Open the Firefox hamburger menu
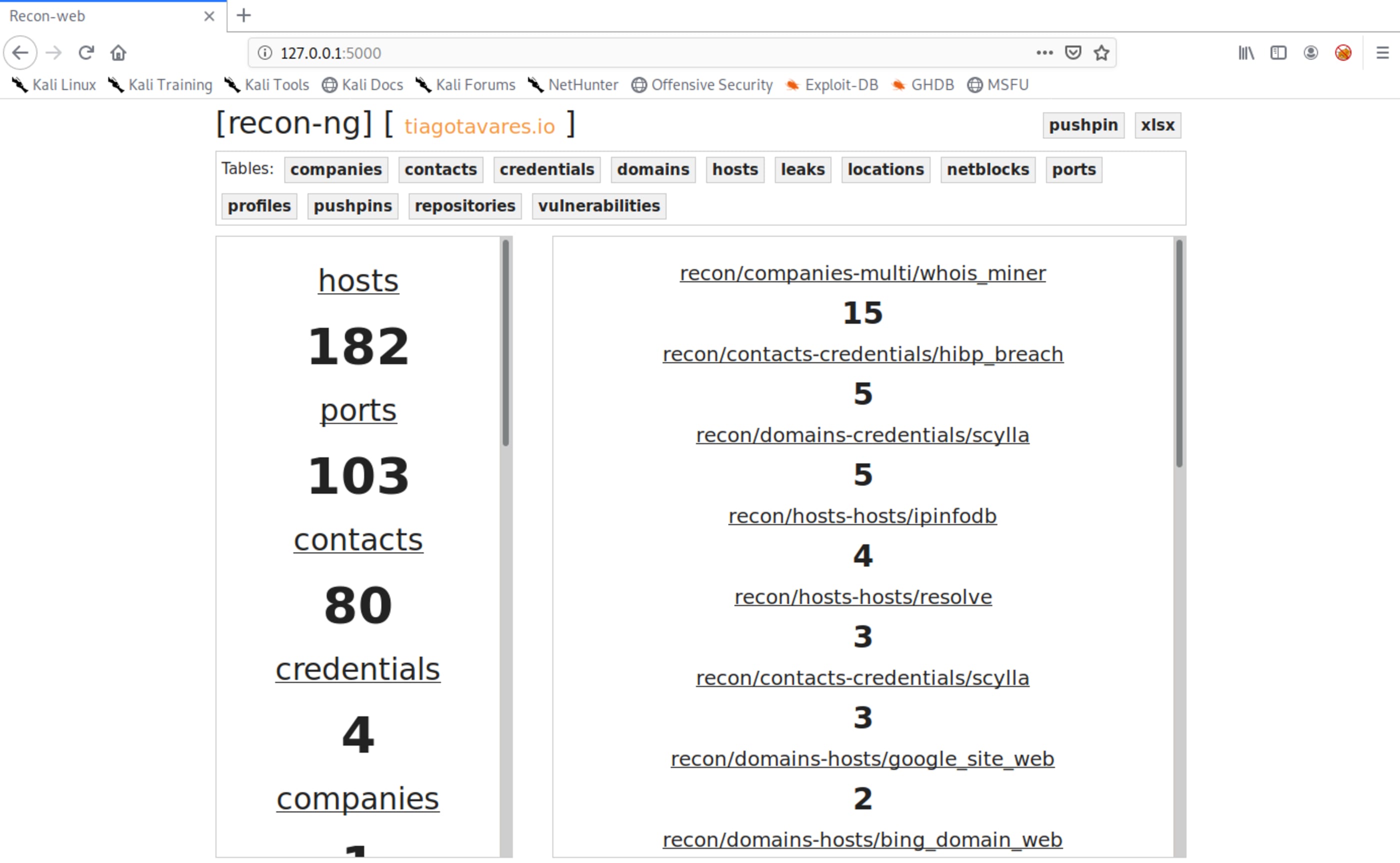The width and height of the screenshot is (1400, 863). click(1381, 52)
